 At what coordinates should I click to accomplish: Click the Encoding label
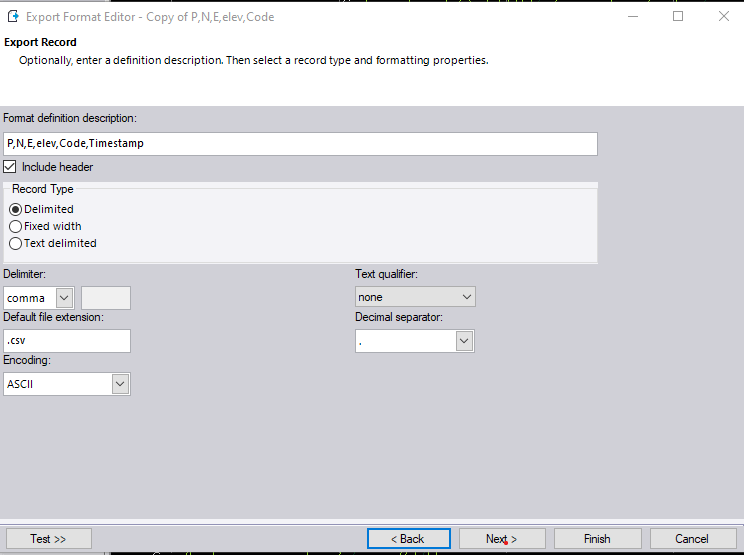coord(27,360)
